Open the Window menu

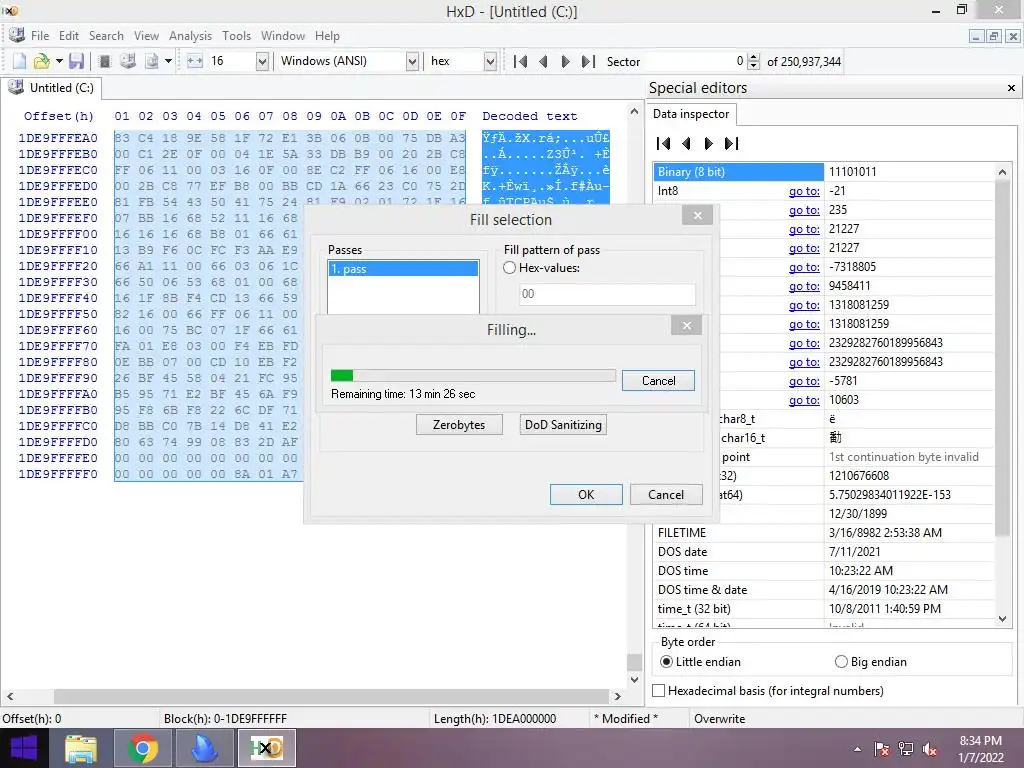pos(283,36)
